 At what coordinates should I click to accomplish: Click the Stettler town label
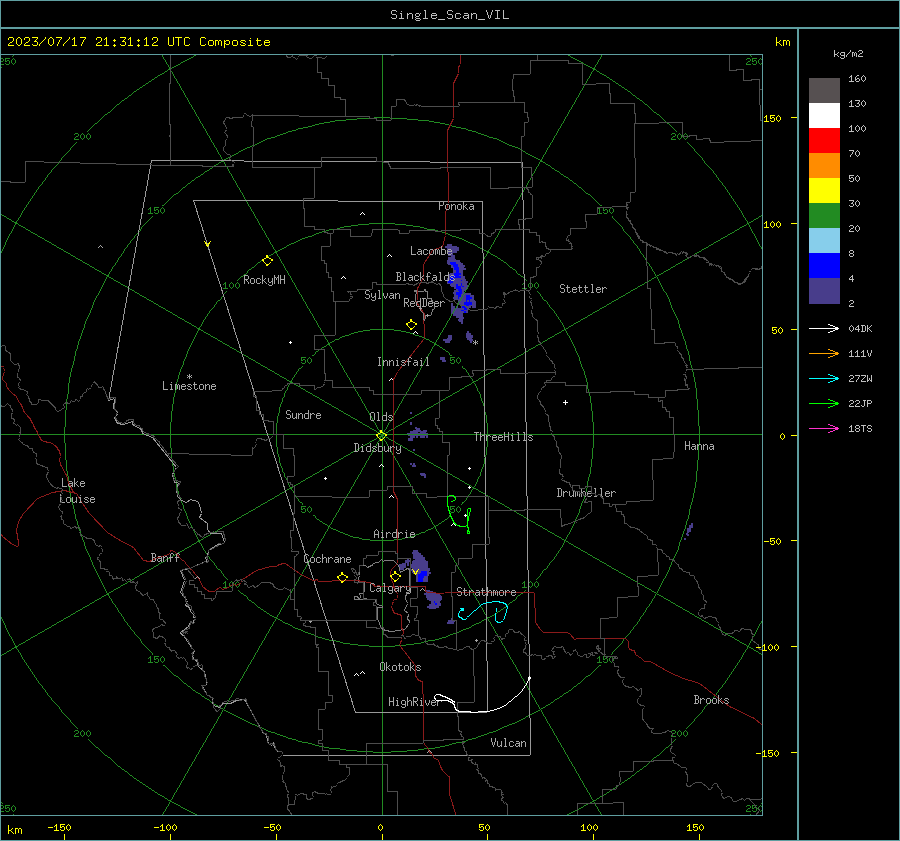coord(583,289)
